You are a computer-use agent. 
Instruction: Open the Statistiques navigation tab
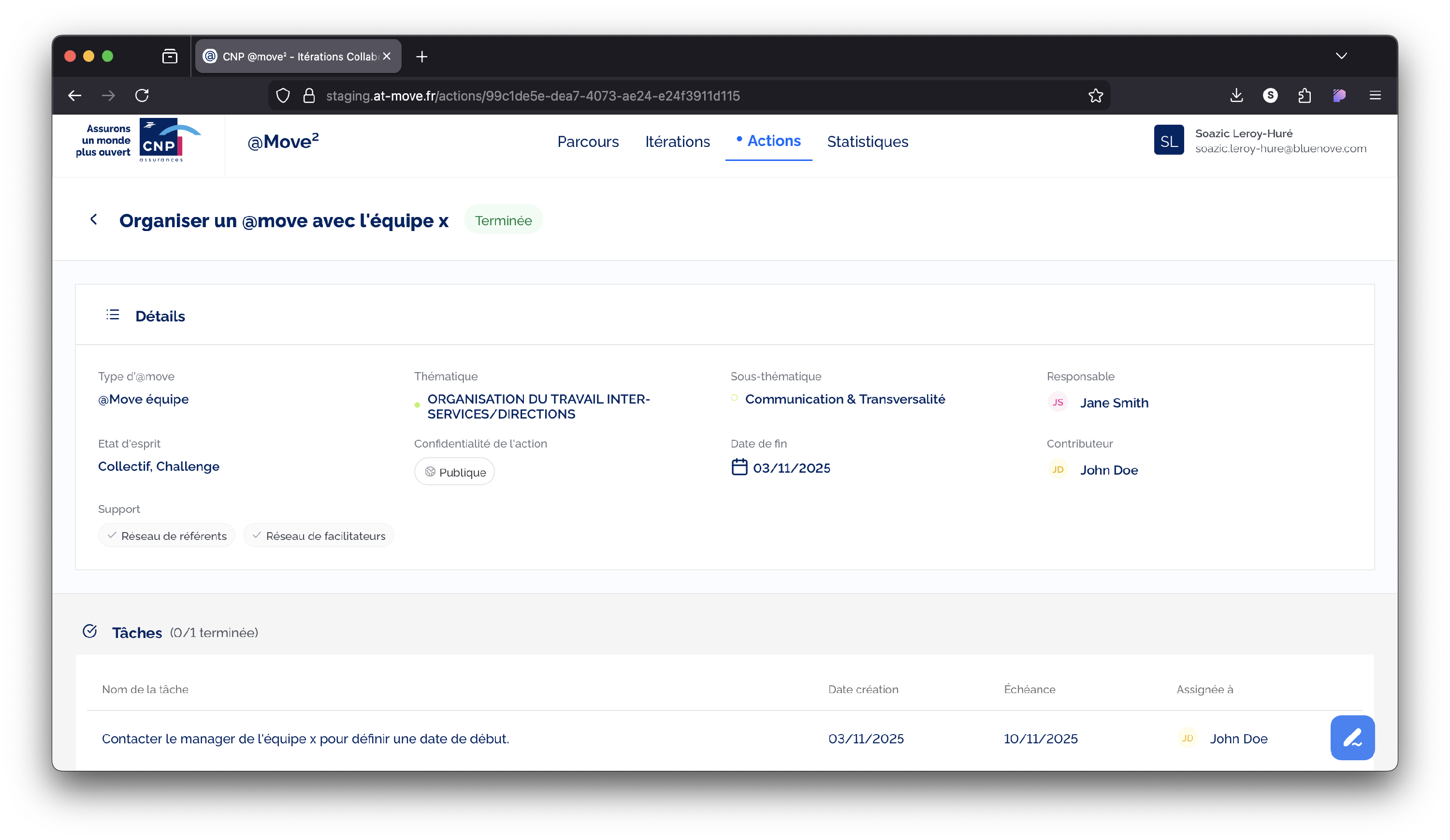(867, 142)
